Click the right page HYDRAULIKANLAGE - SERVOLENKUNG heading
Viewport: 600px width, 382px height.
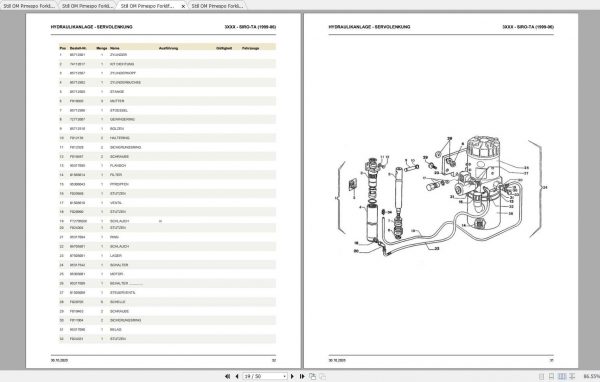[x=369, y=27]
